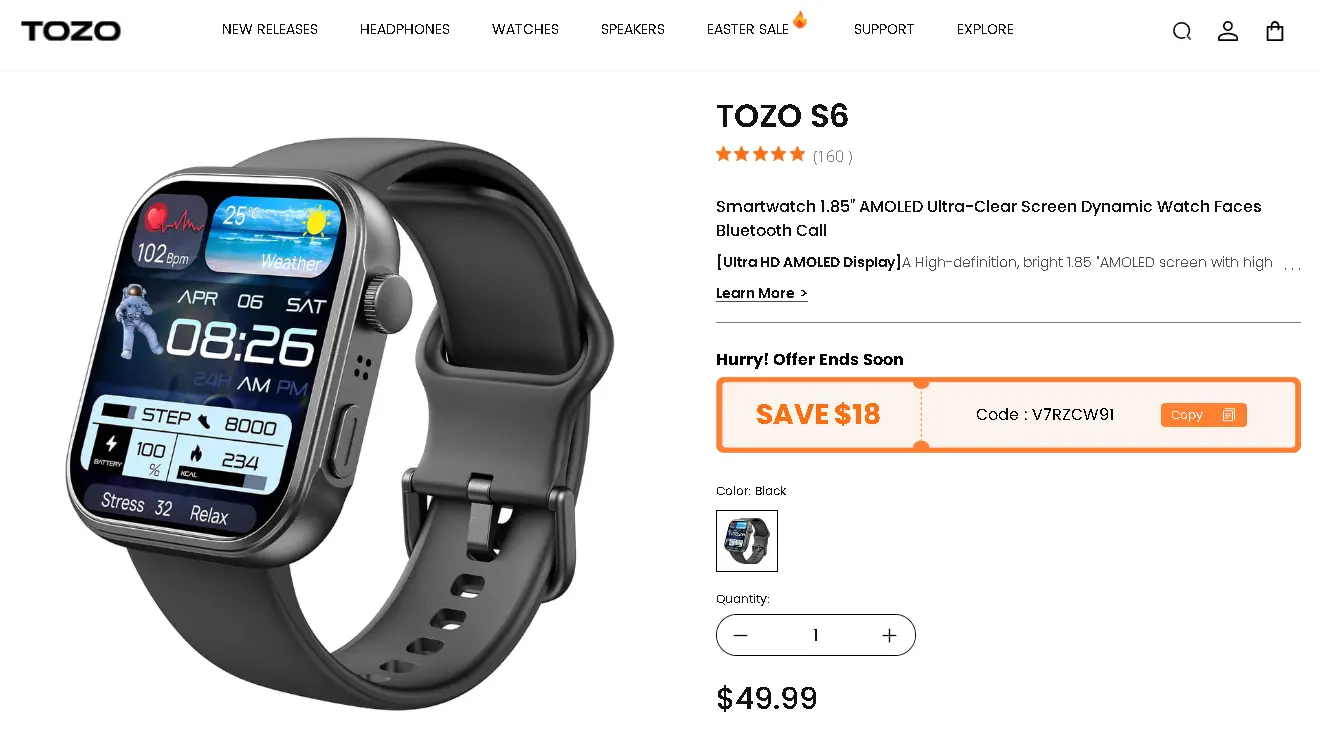Open the (160) reviews count link
This screenshot has width=1320, height=745.
pyautogui.click(x=832, y=156)
